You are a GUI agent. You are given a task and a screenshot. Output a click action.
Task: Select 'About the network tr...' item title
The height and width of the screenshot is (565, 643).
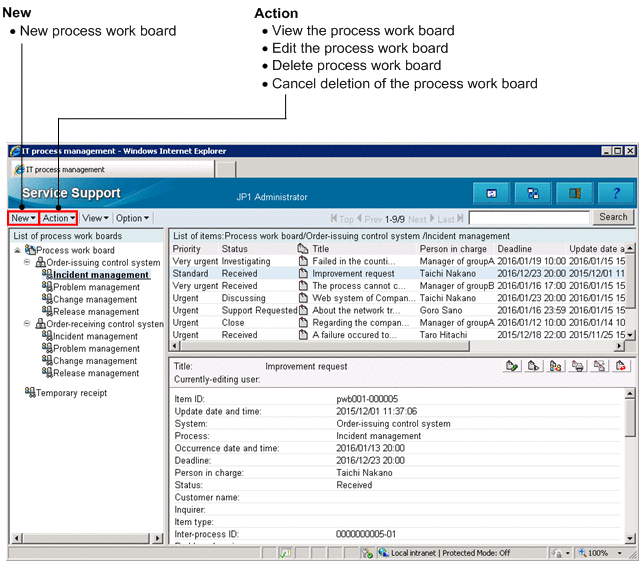(x=356, y=310)
